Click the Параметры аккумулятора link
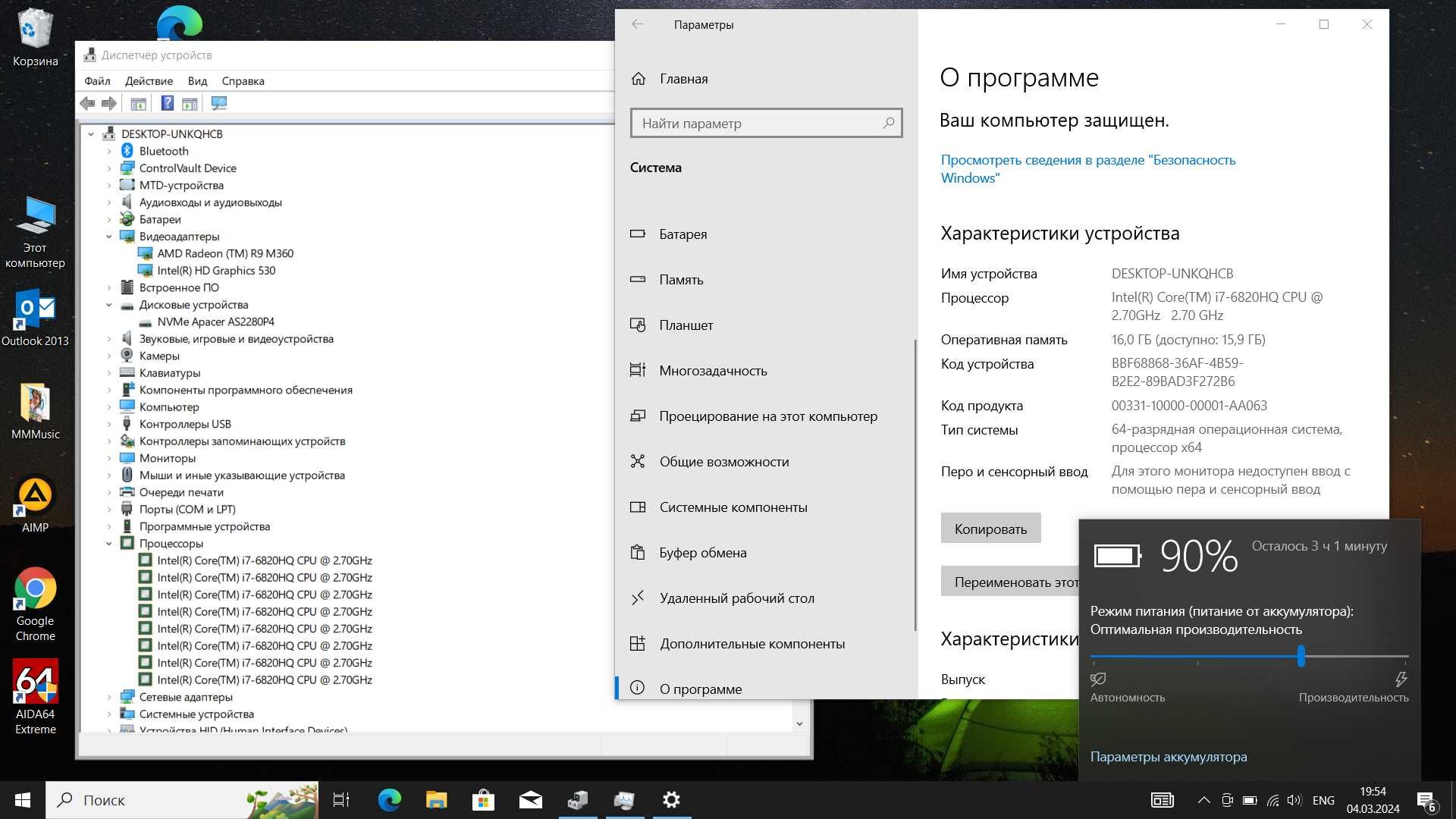1456x819 pixels. (1169, 756)
